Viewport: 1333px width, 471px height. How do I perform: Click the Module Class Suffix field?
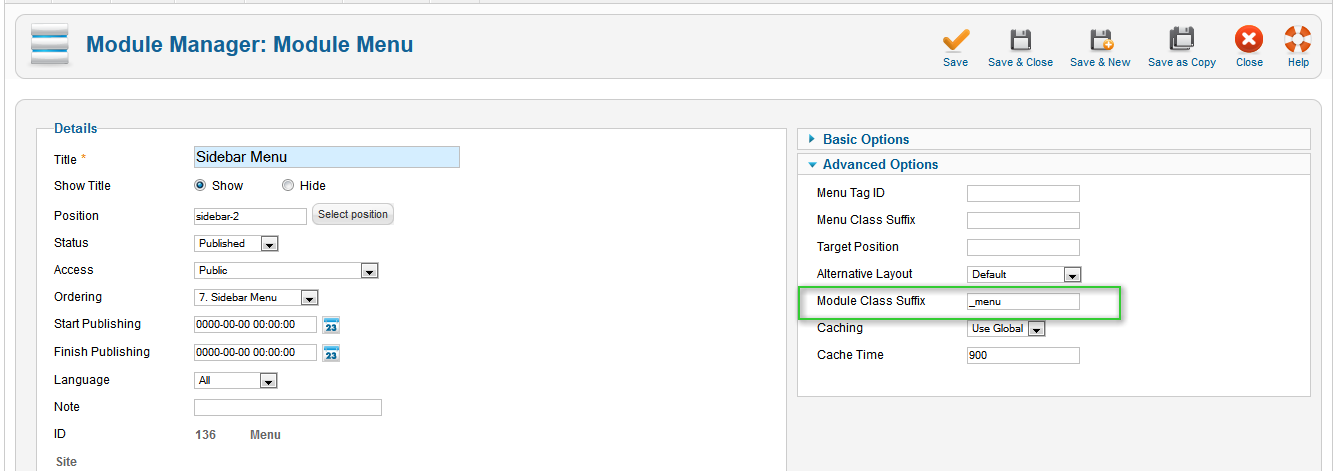1023,301
